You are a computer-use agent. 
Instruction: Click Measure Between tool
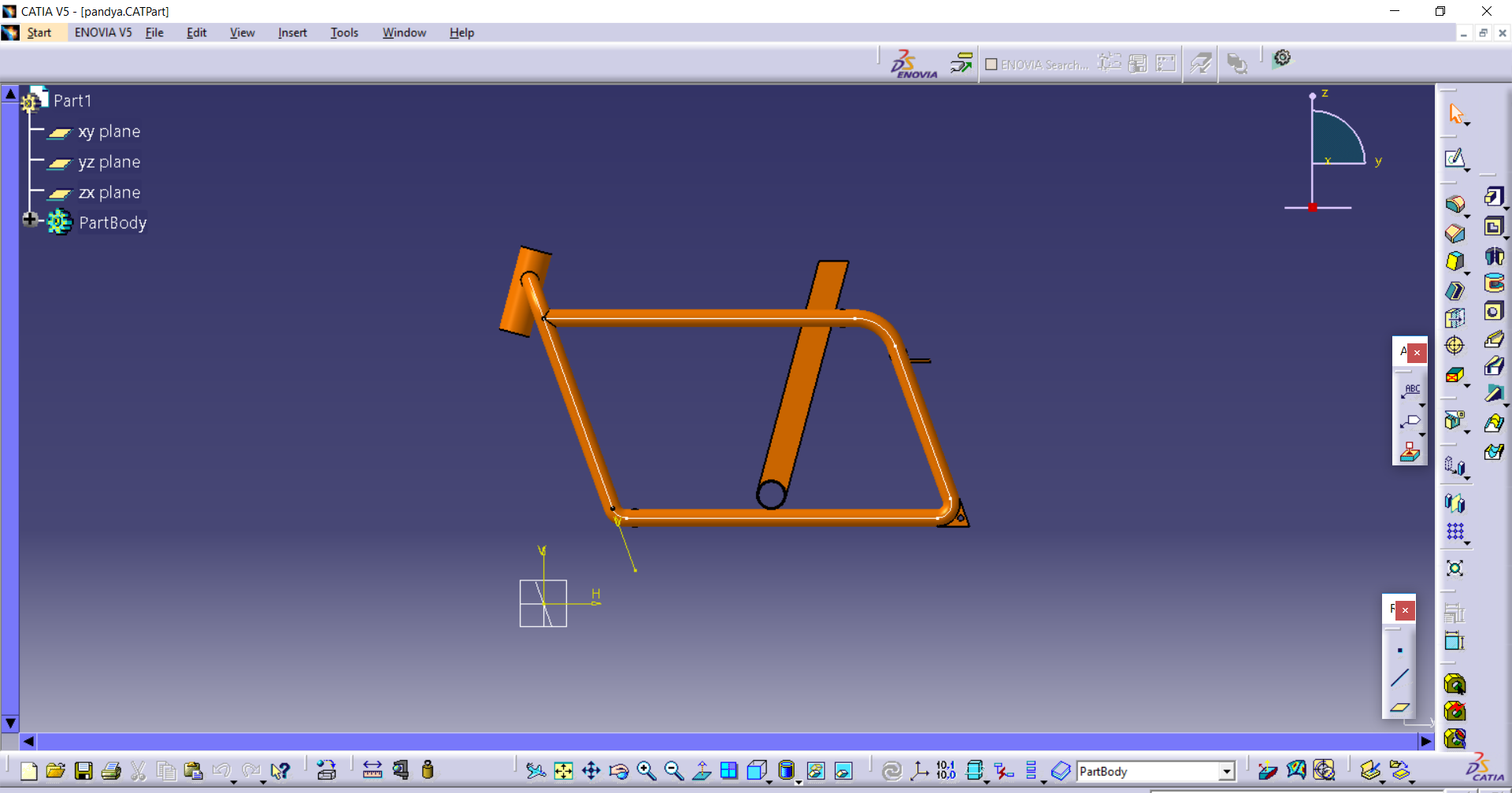(x=372, y=770)
